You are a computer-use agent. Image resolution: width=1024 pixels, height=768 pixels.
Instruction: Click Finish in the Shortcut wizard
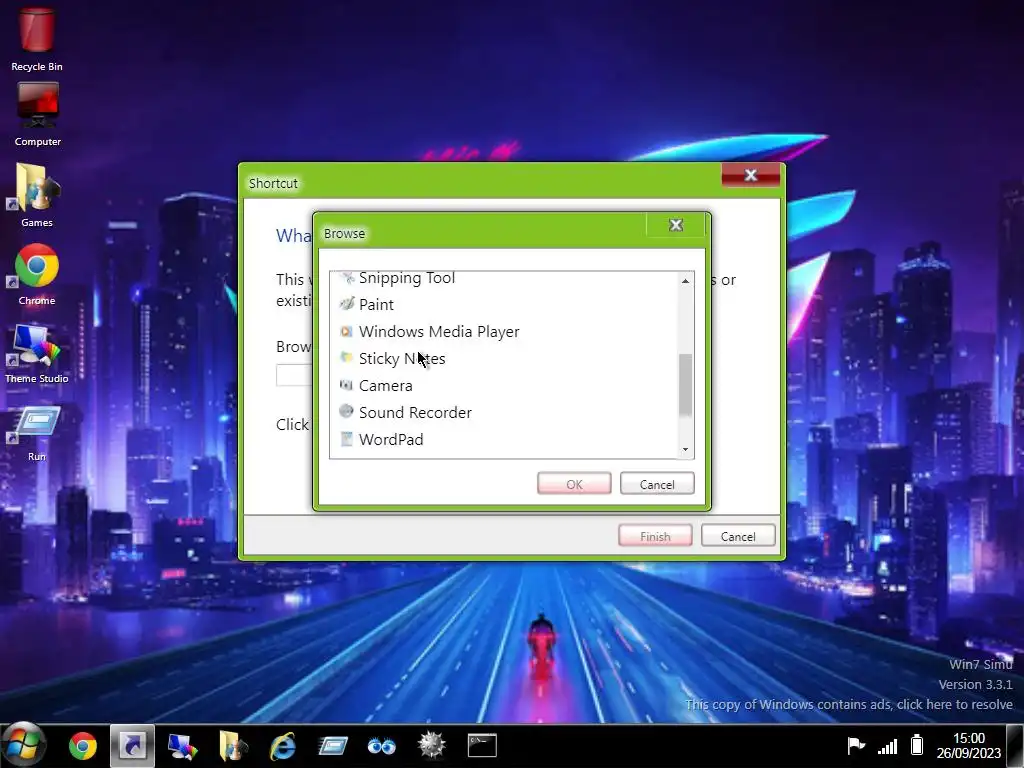(x=655, y=536)
